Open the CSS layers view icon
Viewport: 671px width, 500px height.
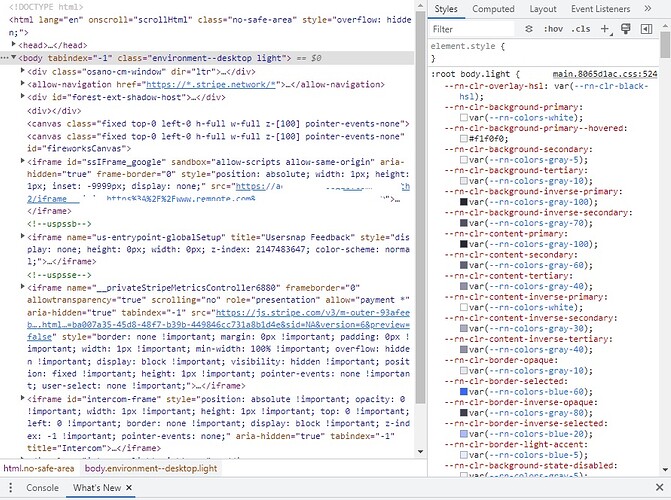529,29
